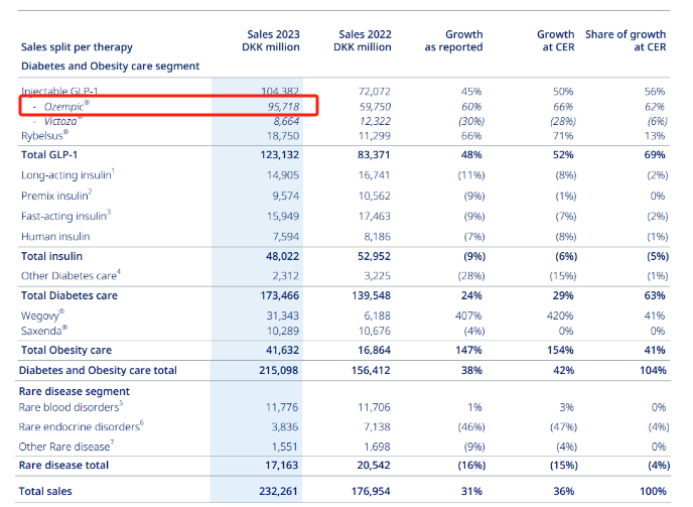Screen dimensions: 693x507
Task: Click Human insulin 2023 value 7,594
Action: pyautogui.click(x=286, y=236)
